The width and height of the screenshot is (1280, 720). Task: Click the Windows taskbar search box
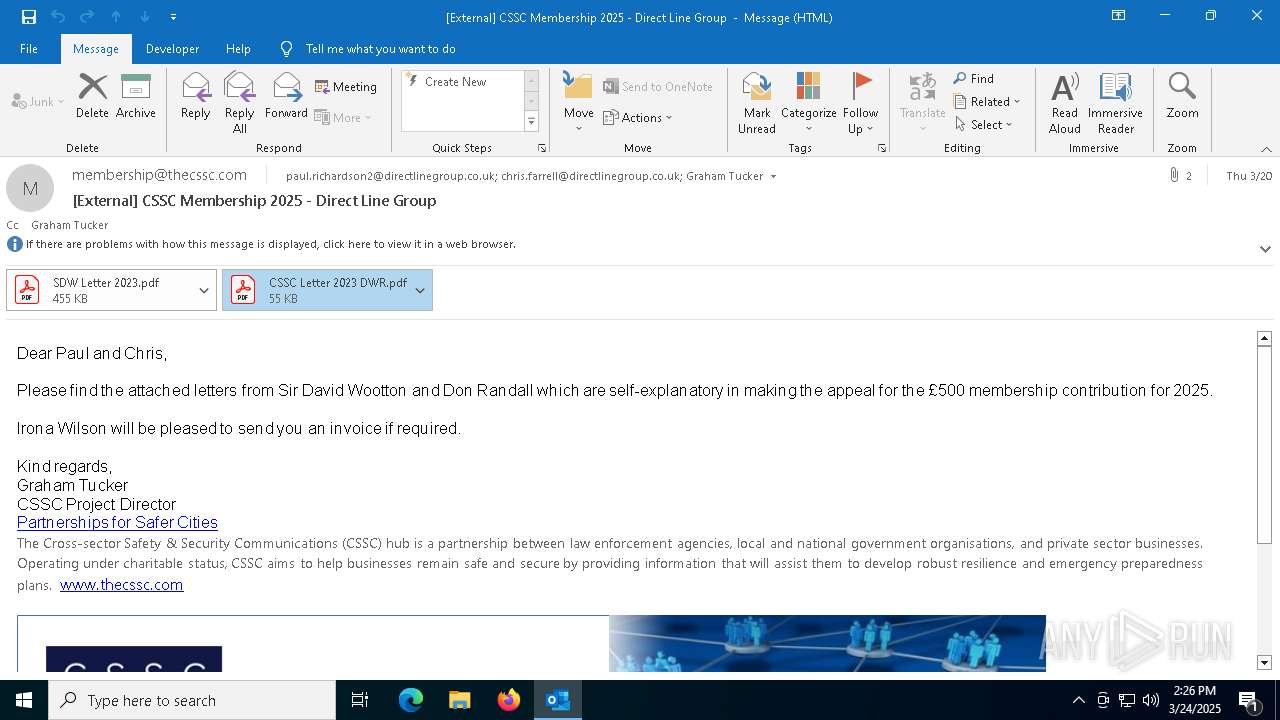click(x=192, y=700)
